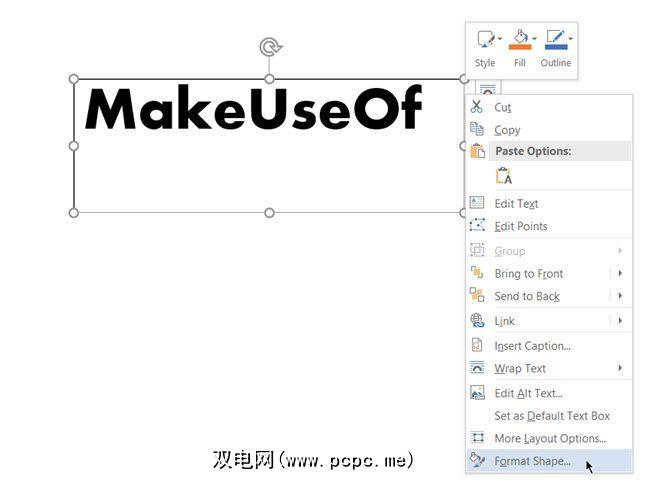The width and height of the screenshot is (670, 483).
Task: Open the Fill color dropdown arrow
Action: coord(534,39)
